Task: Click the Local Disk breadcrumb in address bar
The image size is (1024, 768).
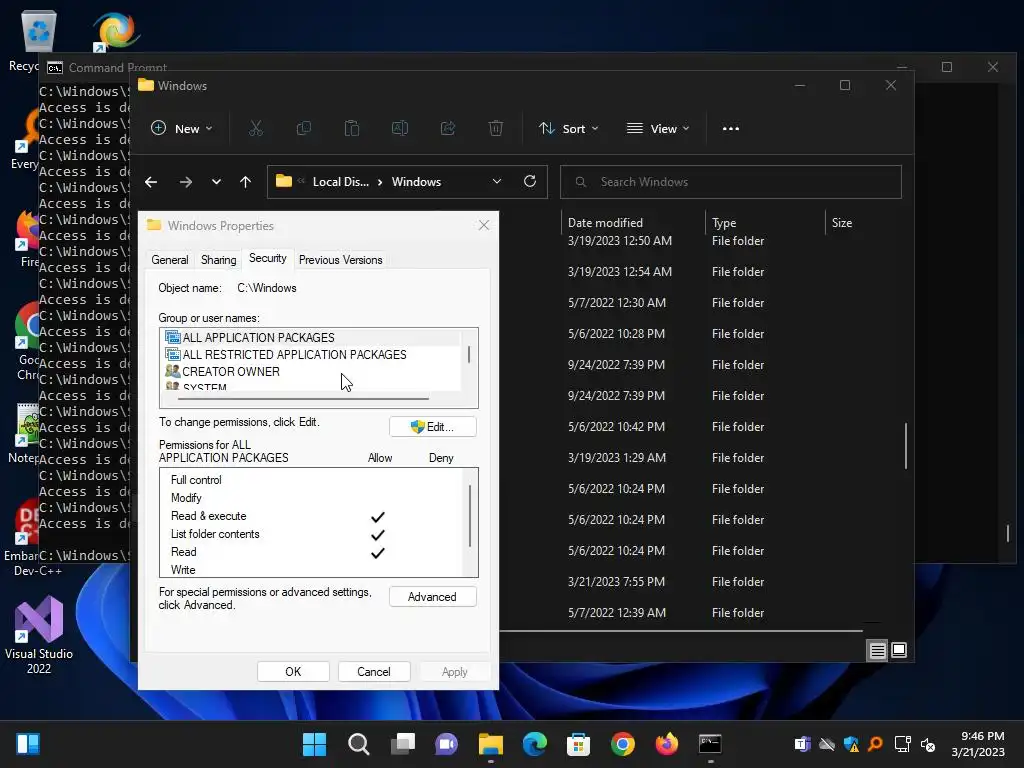Action: click(340, 182)
